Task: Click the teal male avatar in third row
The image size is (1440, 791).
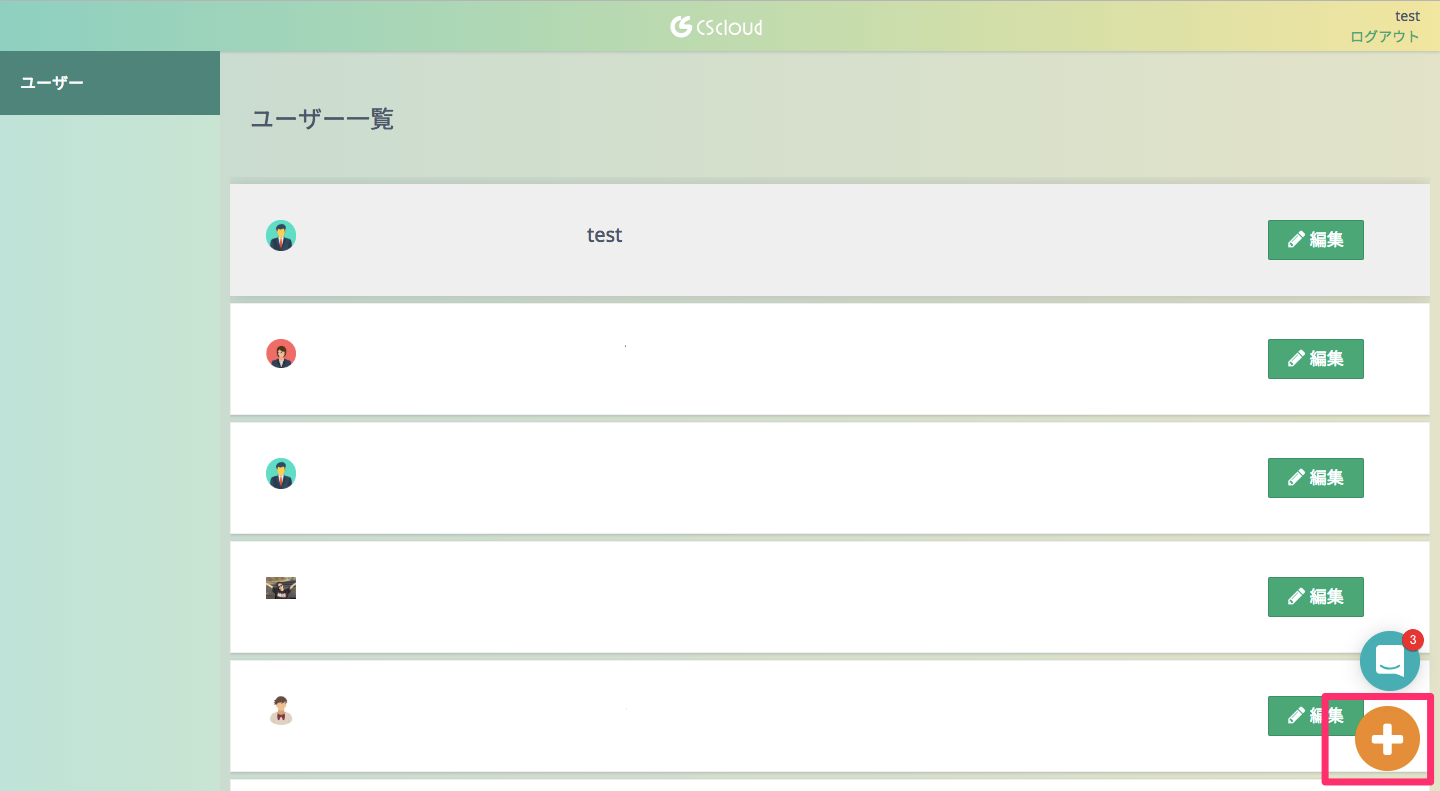Action: coord(281,473)
